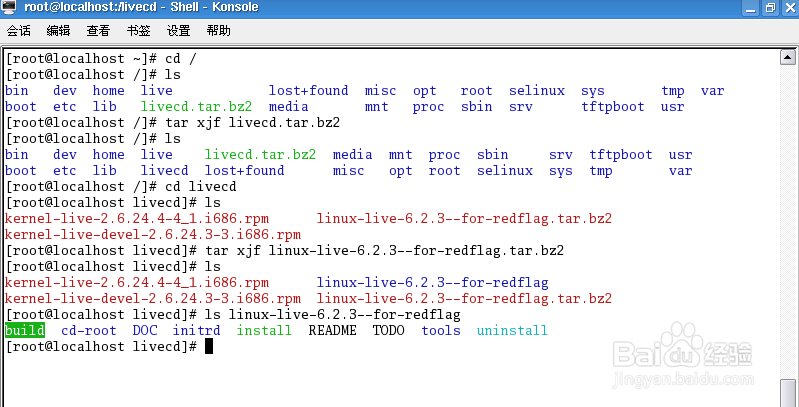Click the blue 'livecd' directory name
This screenshot has height=407, width=799.
pyautogui.click(x=164, y=171)
